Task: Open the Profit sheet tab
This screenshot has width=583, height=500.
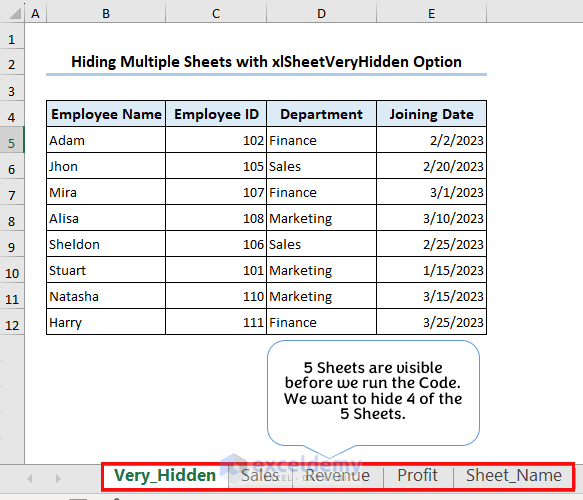Action: tap(418, 475)
